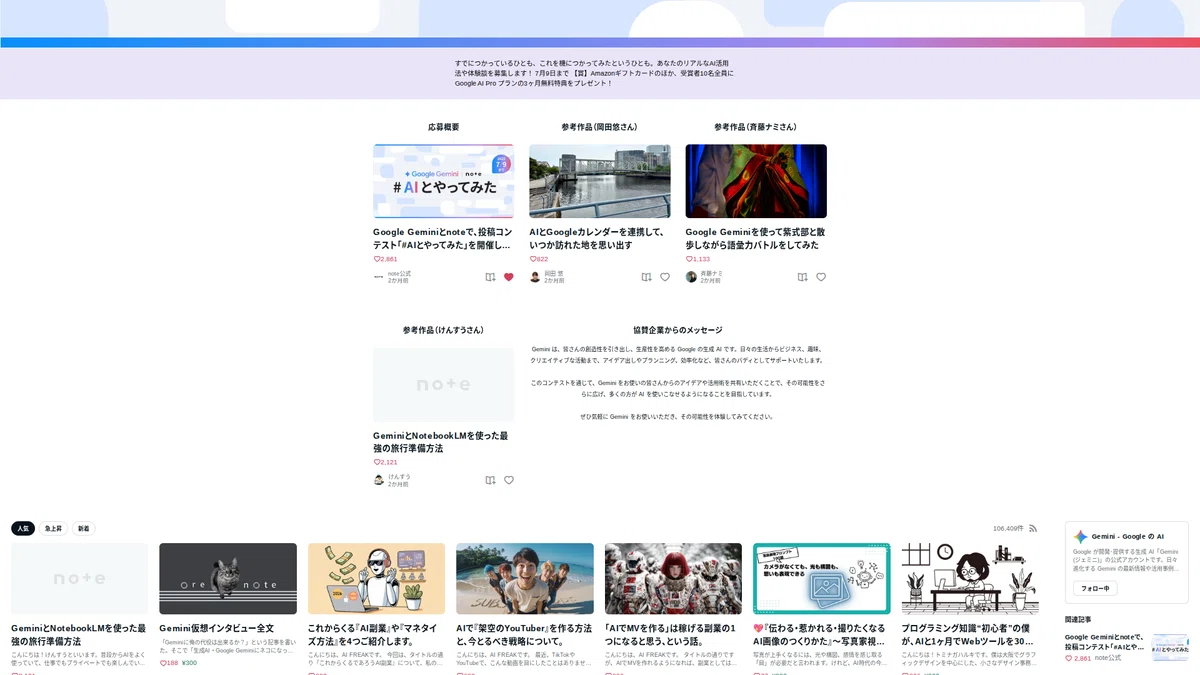Open the プログラミング知識 desk illustration thumbnail
This screenshot has width=1200, height=675.
pos(970,579)
